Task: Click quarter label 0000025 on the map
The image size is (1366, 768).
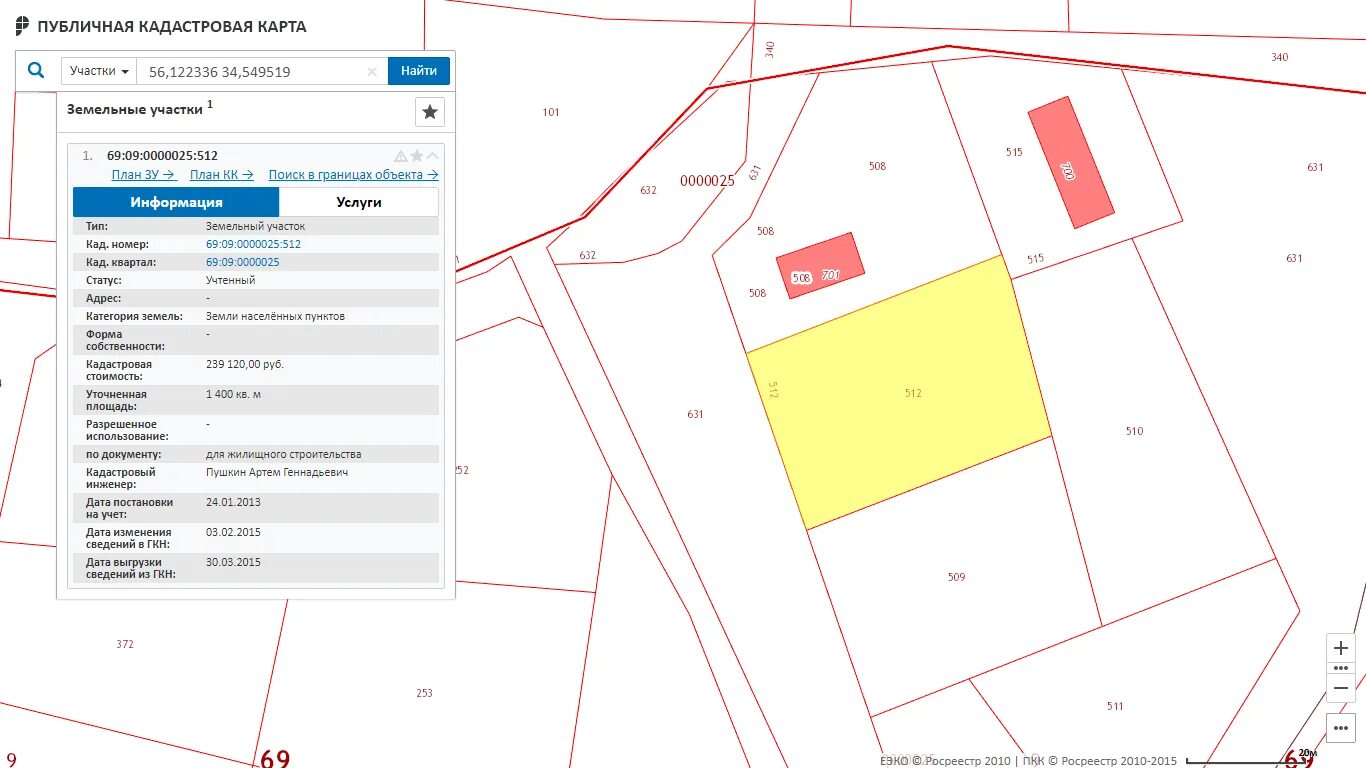Action: [707, 181]
